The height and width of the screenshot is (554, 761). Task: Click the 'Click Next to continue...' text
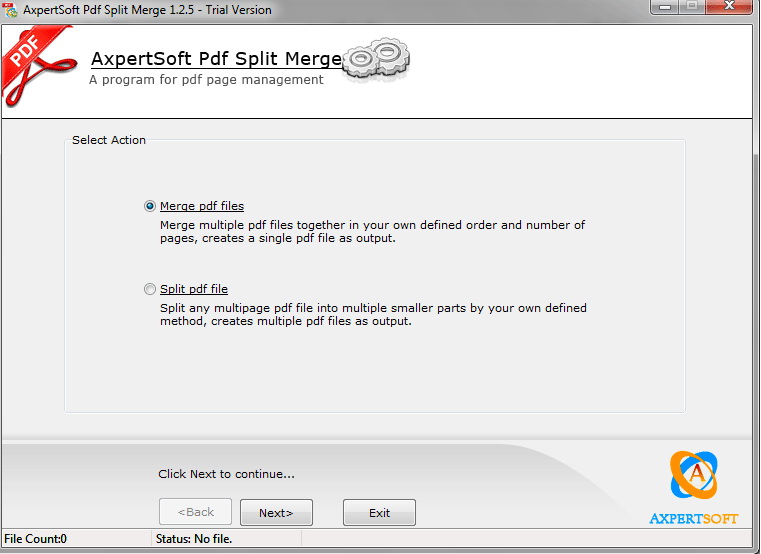click(x=226, y=474)
